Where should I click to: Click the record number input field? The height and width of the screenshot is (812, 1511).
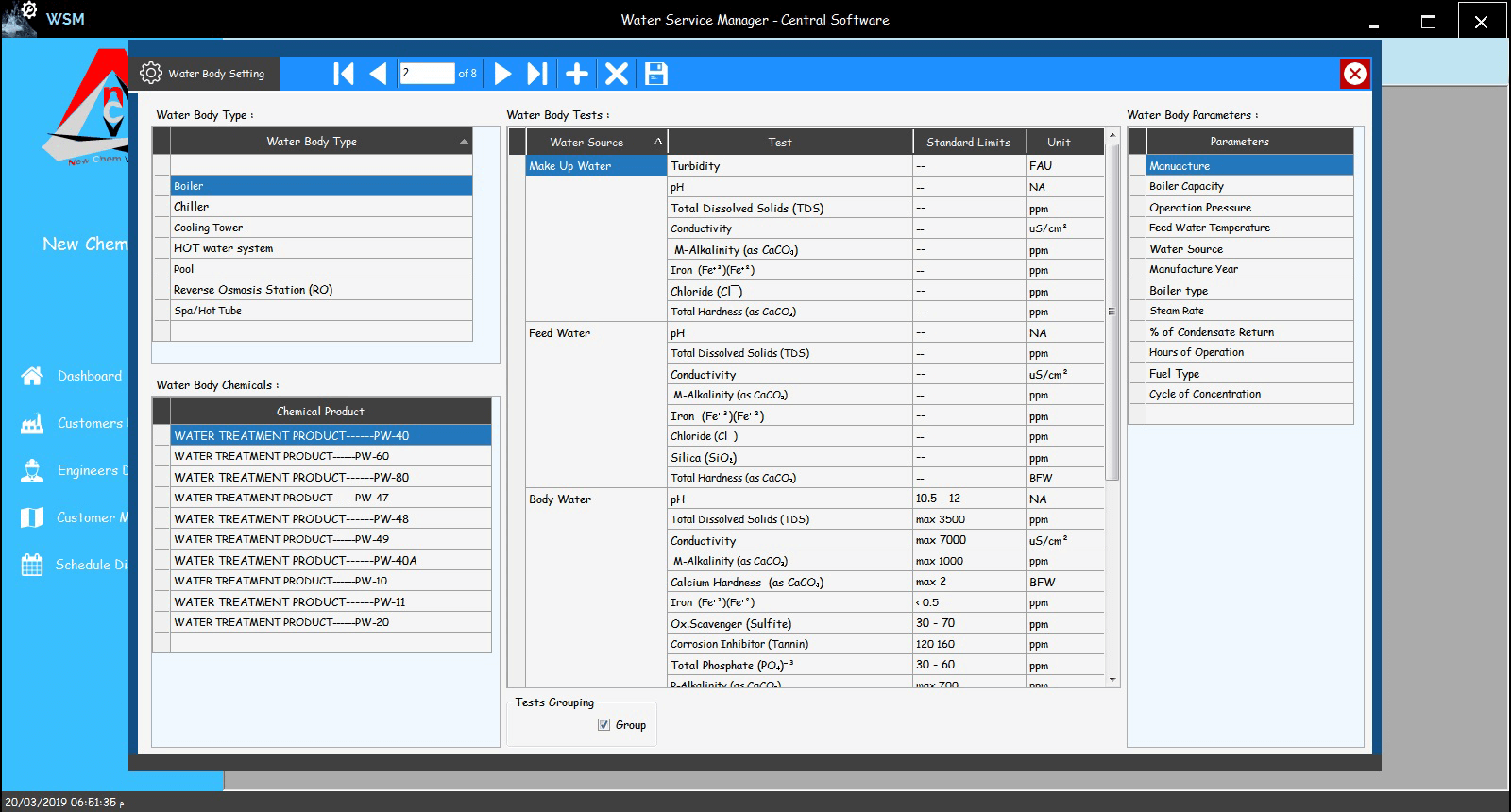[427, 74]
